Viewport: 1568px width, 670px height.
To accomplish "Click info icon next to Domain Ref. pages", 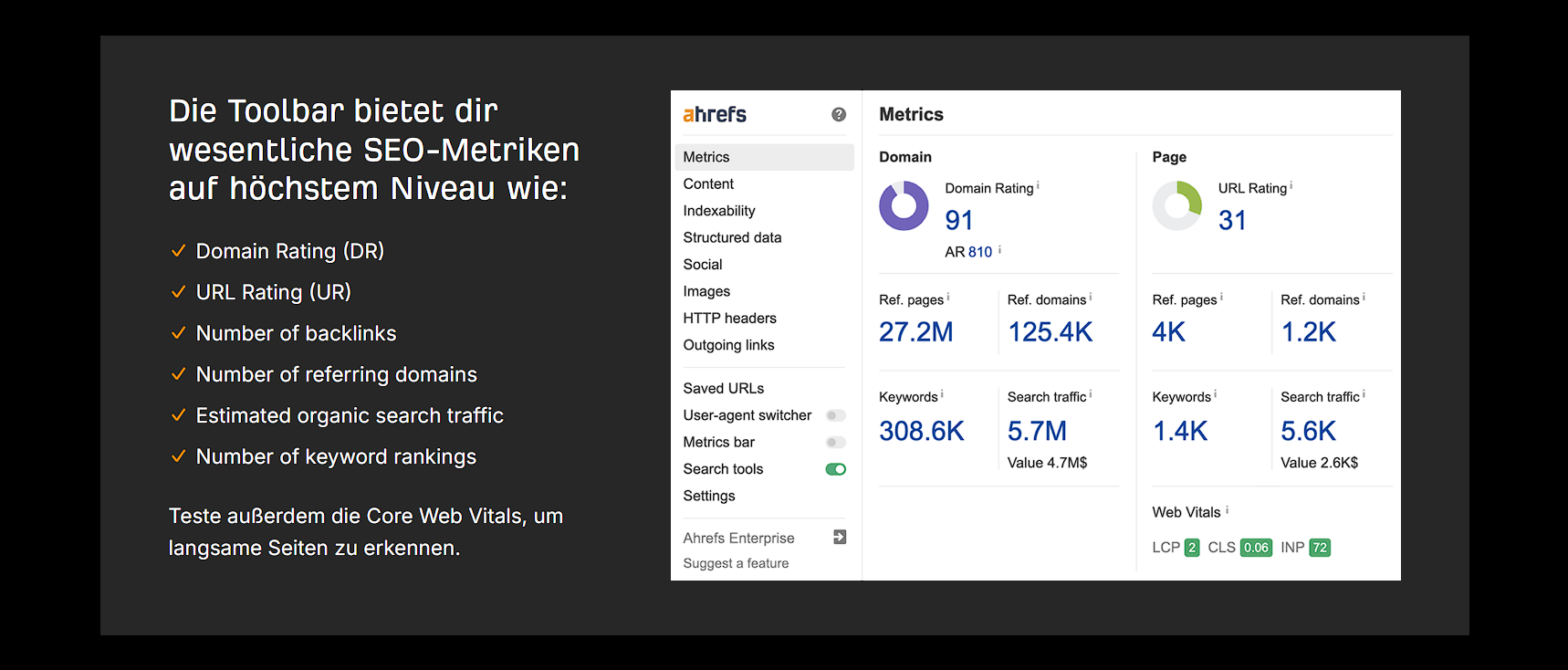I will [x=948, y=297].
